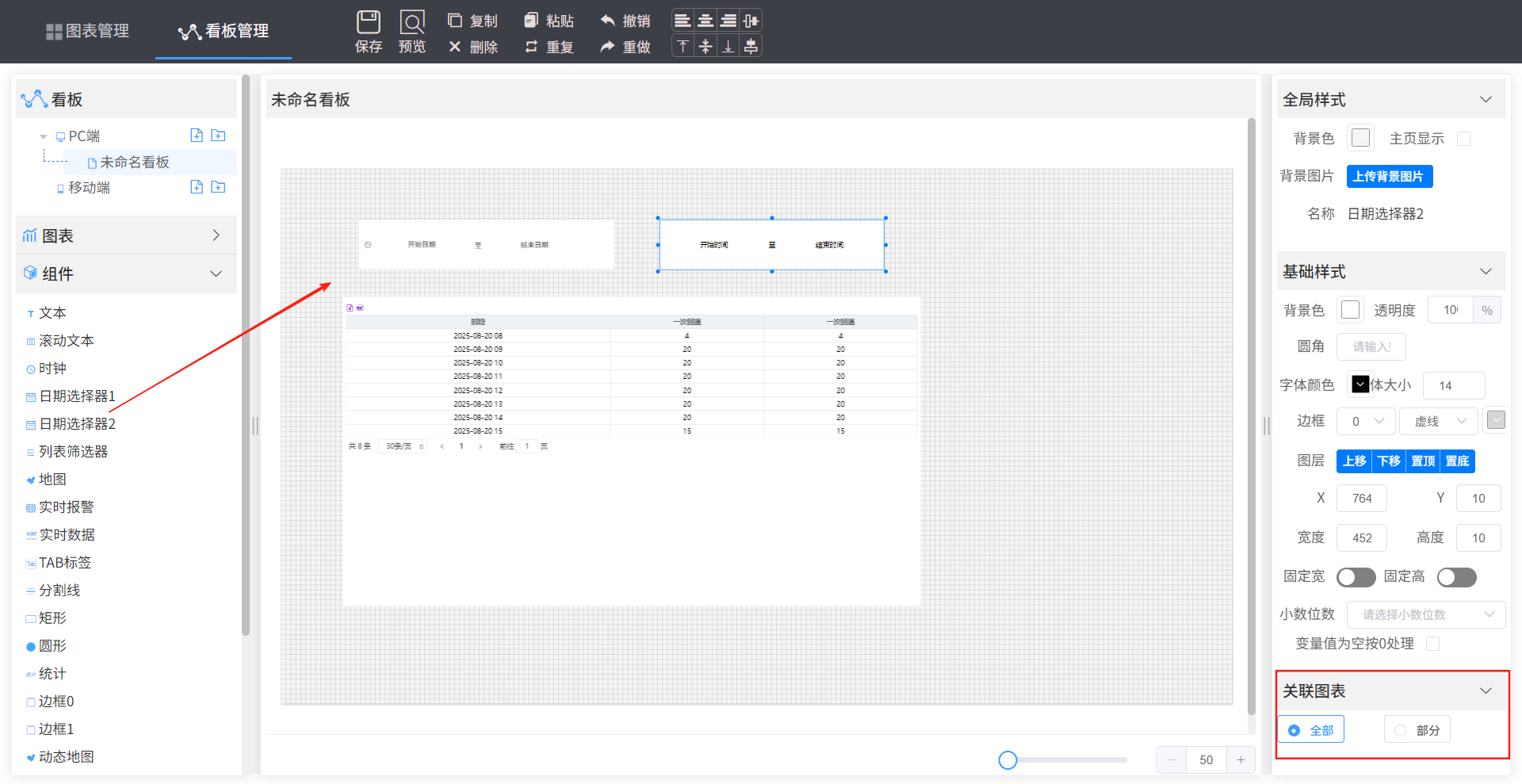Select 未命名看板 in the tree

click(135, 163)
